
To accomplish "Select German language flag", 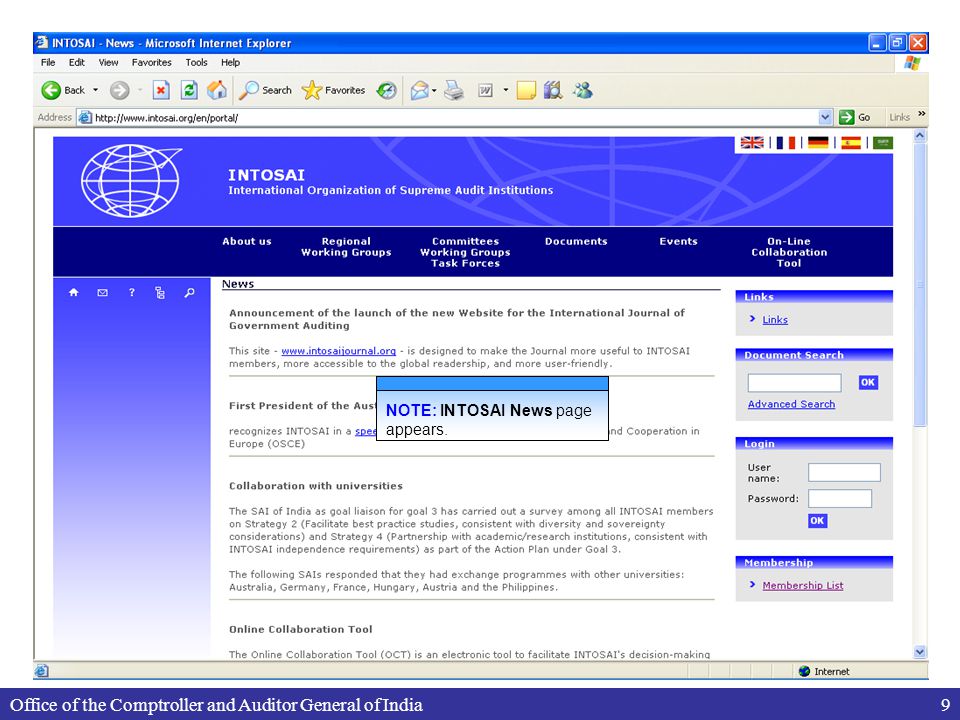I will (x=818, y=143).
